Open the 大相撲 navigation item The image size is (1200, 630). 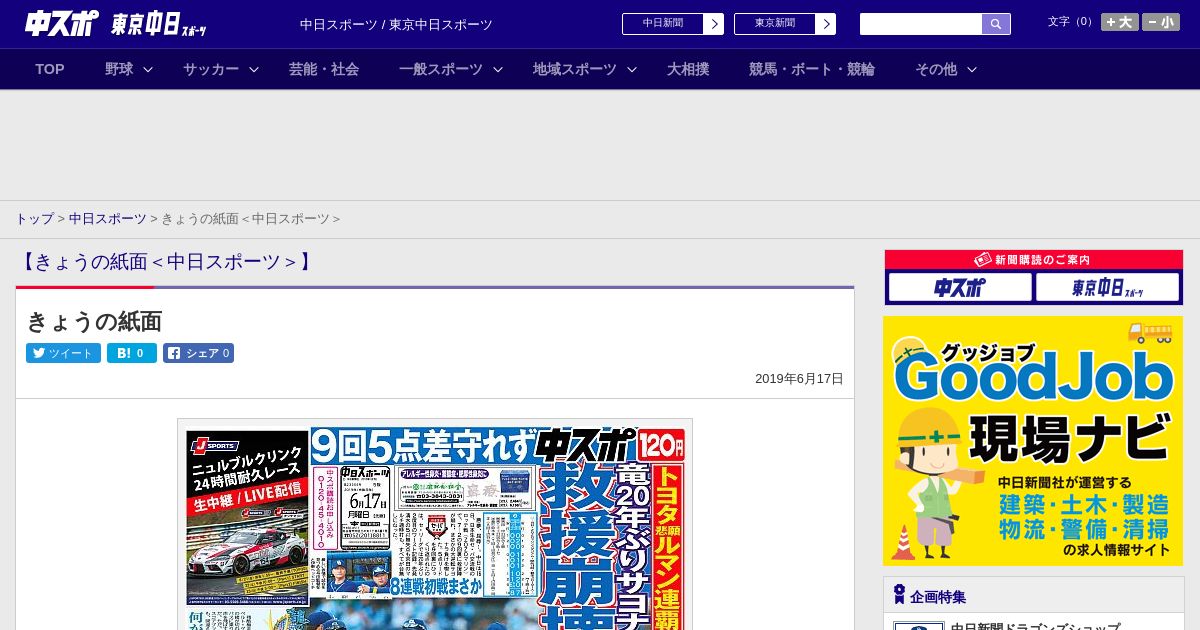coord(688,69)
